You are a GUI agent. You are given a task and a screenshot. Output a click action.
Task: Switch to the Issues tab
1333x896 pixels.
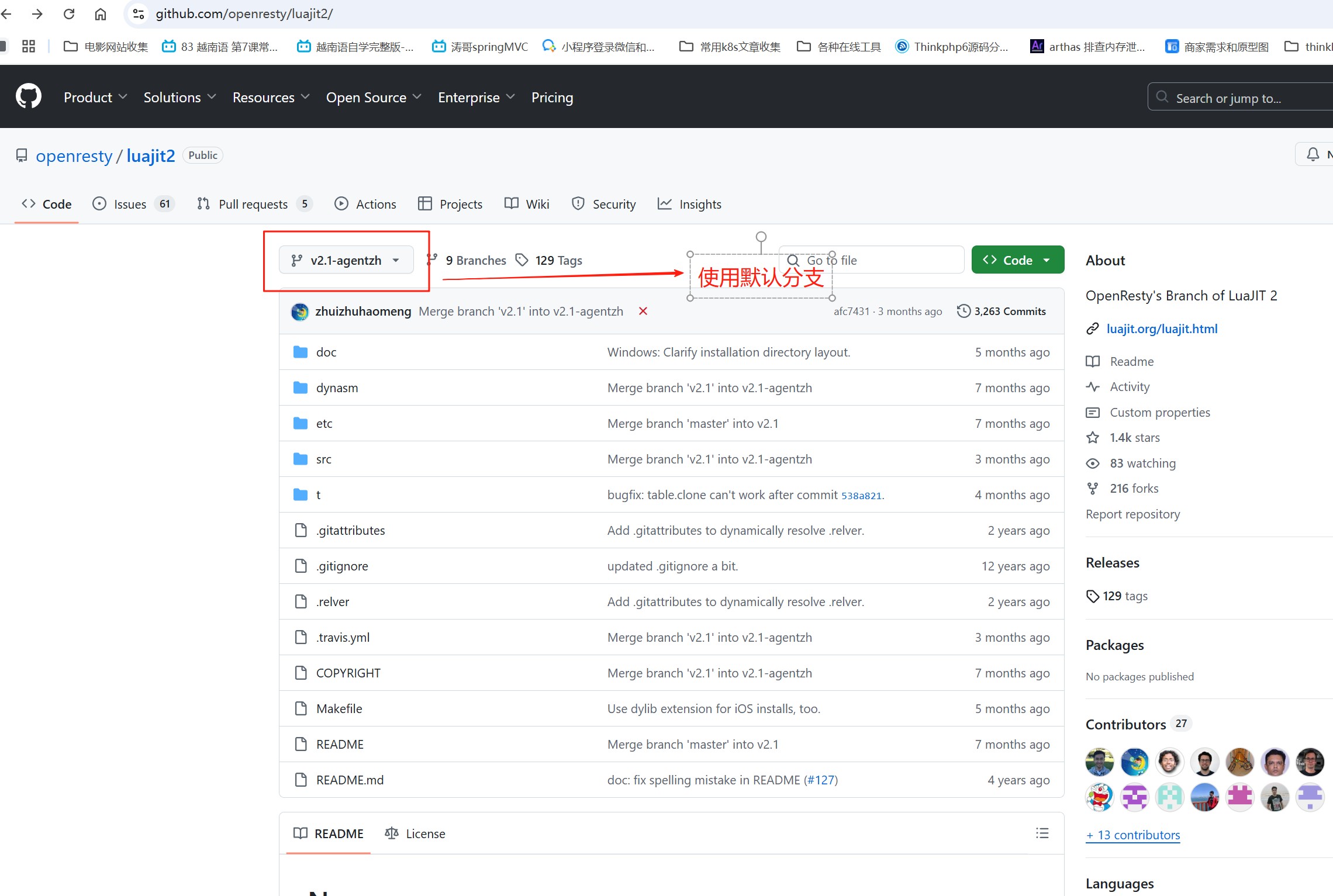pyautogui.click(x=130, y=204)
